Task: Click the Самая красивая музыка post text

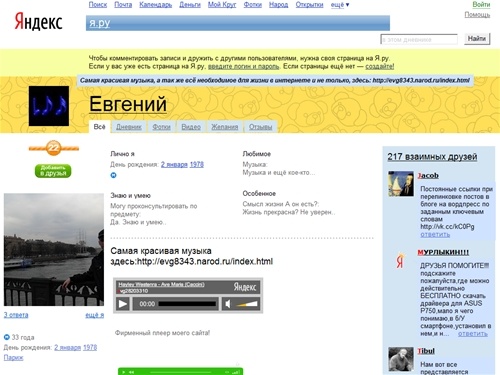Action: point(192,256)
